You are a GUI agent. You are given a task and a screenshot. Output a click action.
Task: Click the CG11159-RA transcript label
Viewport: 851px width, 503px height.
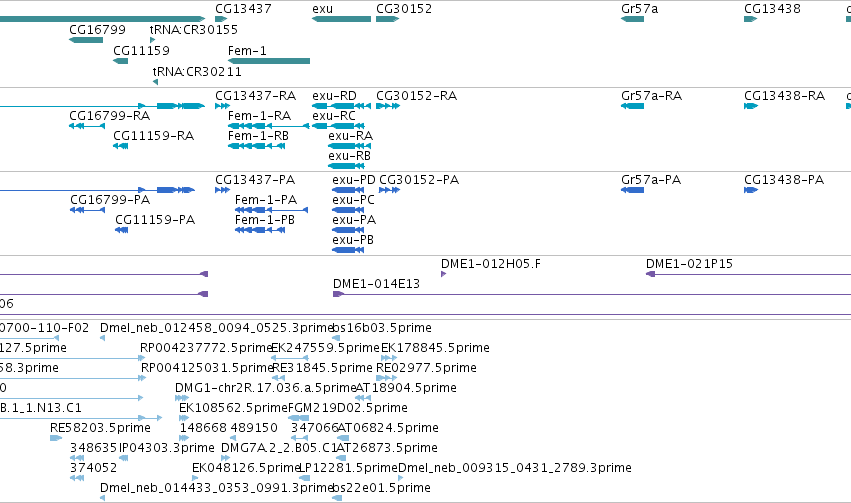(154, 136)
